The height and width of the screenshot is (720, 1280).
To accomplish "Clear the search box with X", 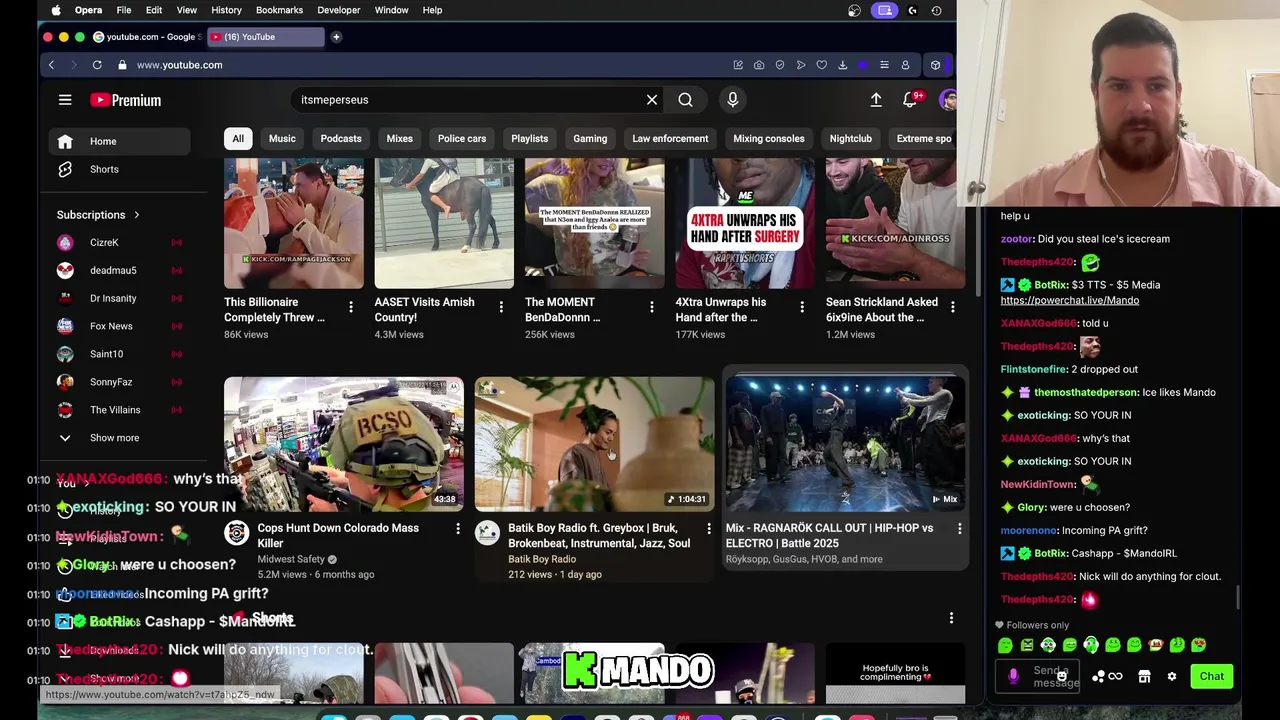I will point(652,100).
